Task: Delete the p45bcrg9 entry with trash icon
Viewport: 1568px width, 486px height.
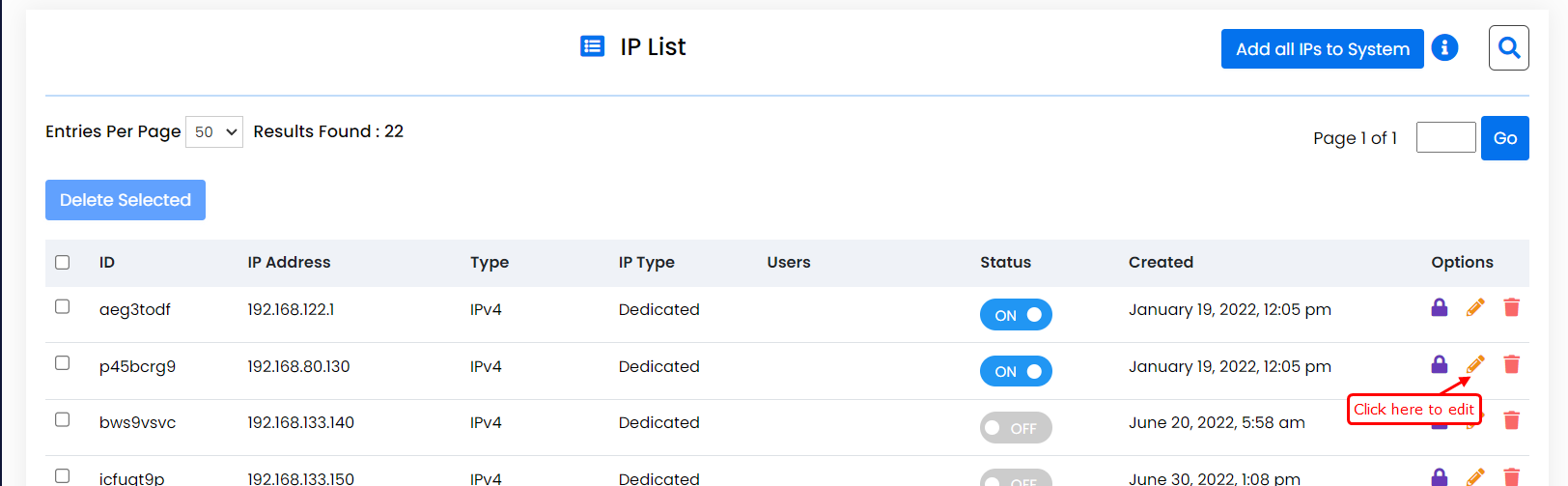Action: coord(1511,364)
